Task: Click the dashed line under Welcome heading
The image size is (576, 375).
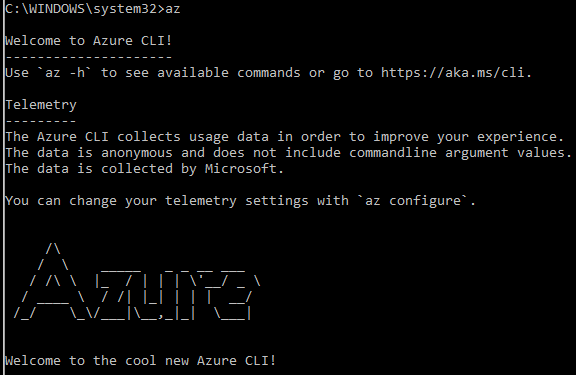Action: pos(89,57)
